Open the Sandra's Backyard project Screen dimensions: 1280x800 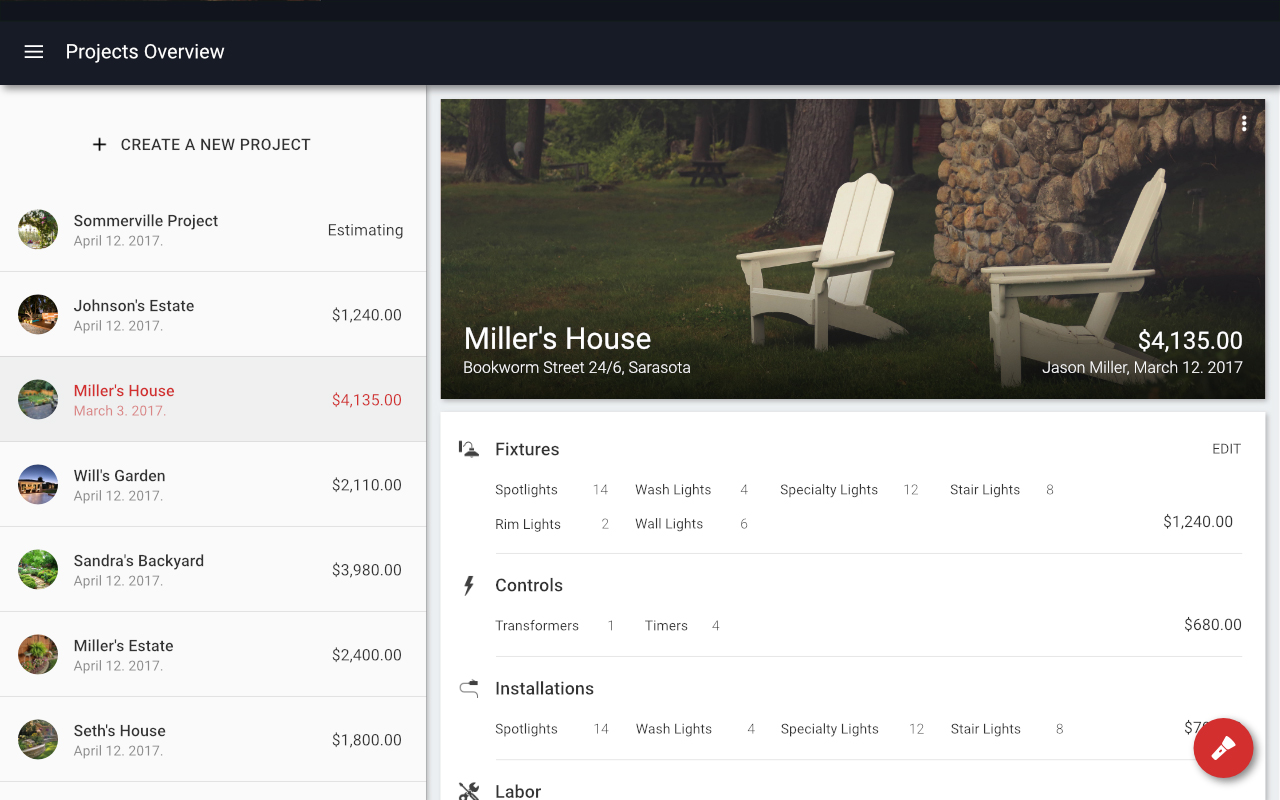tap(213, 569)
